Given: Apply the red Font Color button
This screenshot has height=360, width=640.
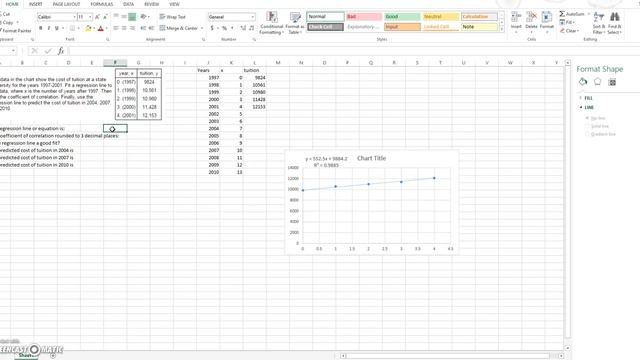Looking at the screenshot, I should click(x=101, y=28).
